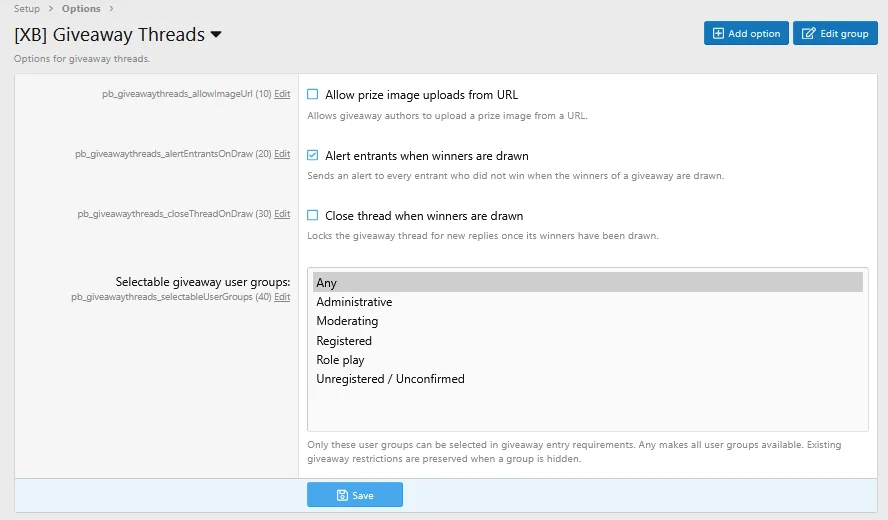This screenshot has width=888, height=520.
Task: Click the pb_giveawaythreads_alertEntrantsOnDraw (20) identifier text
Action: point(173,154)
